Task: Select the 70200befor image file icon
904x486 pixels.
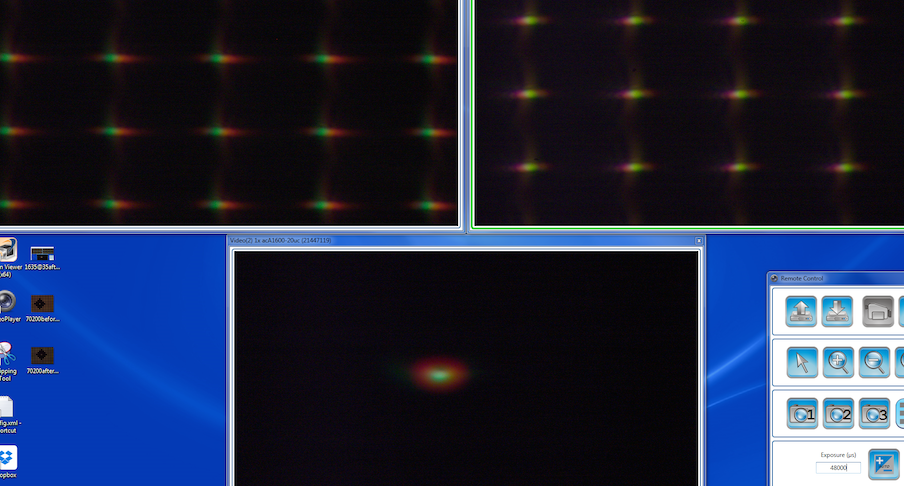Action: [x=42, y=304]
